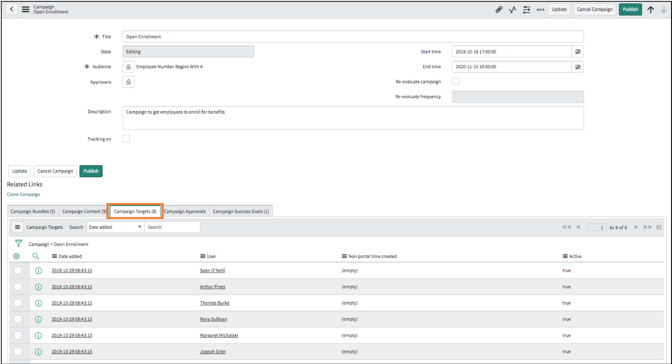Screen dimensions: 672x364
Task: Open user record Margaret Michalski
Action: point(219,336)
